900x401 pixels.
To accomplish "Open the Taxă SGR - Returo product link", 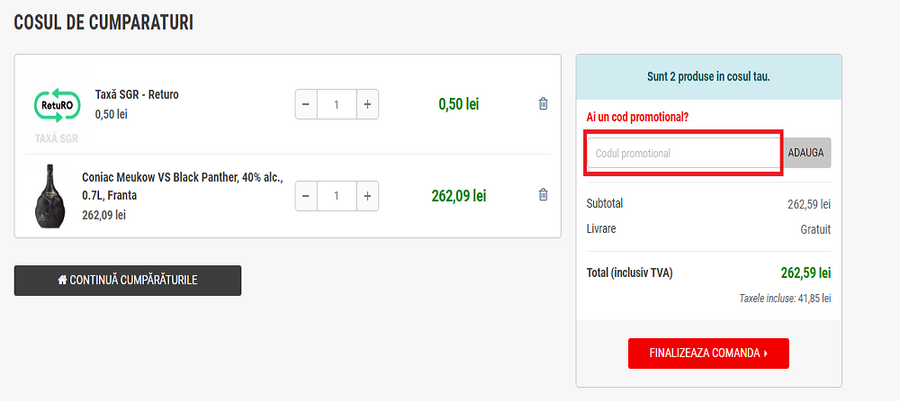I will pyautogui.click(x=136, y=95).
